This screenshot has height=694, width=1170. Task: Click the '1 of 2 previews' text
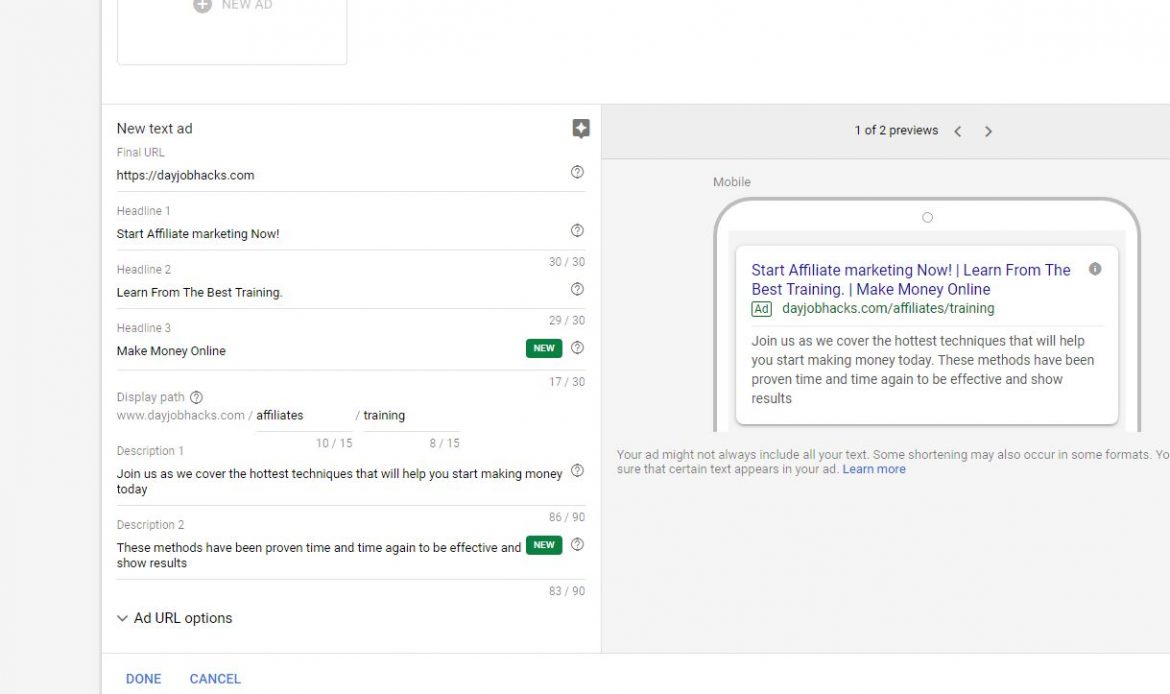pos(896,131)
